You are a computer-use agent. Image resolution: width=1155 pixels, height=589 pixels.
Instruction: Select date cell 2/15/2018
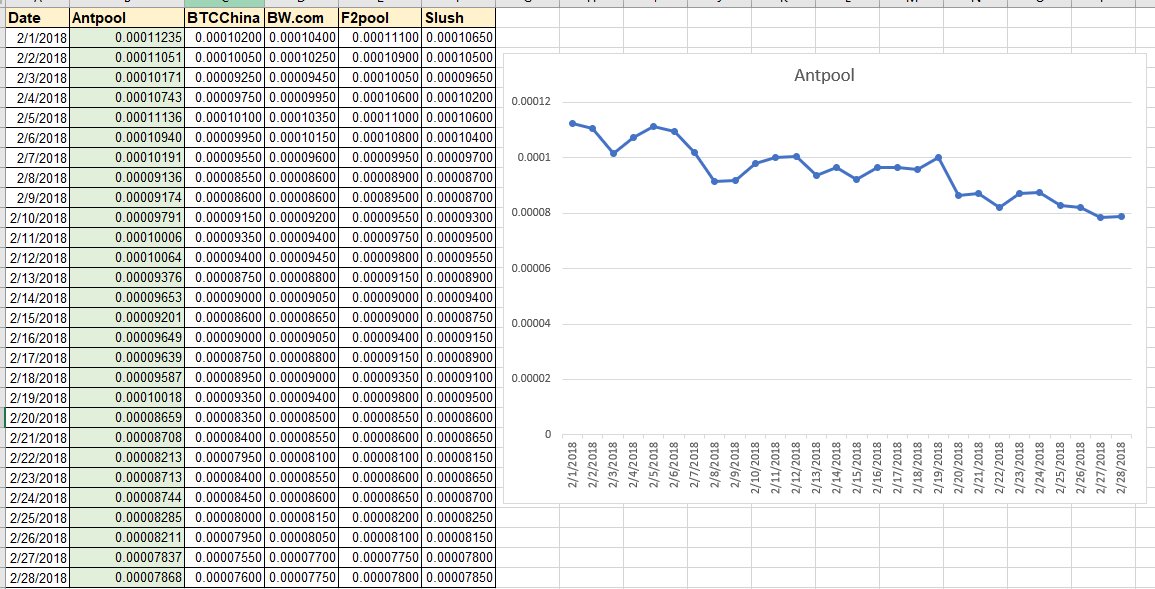(37, 317)
